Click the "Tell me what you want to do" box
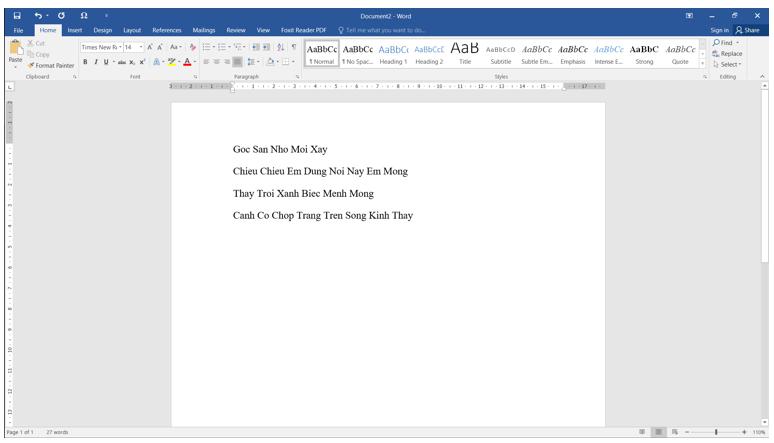 [x=385, y=30]
